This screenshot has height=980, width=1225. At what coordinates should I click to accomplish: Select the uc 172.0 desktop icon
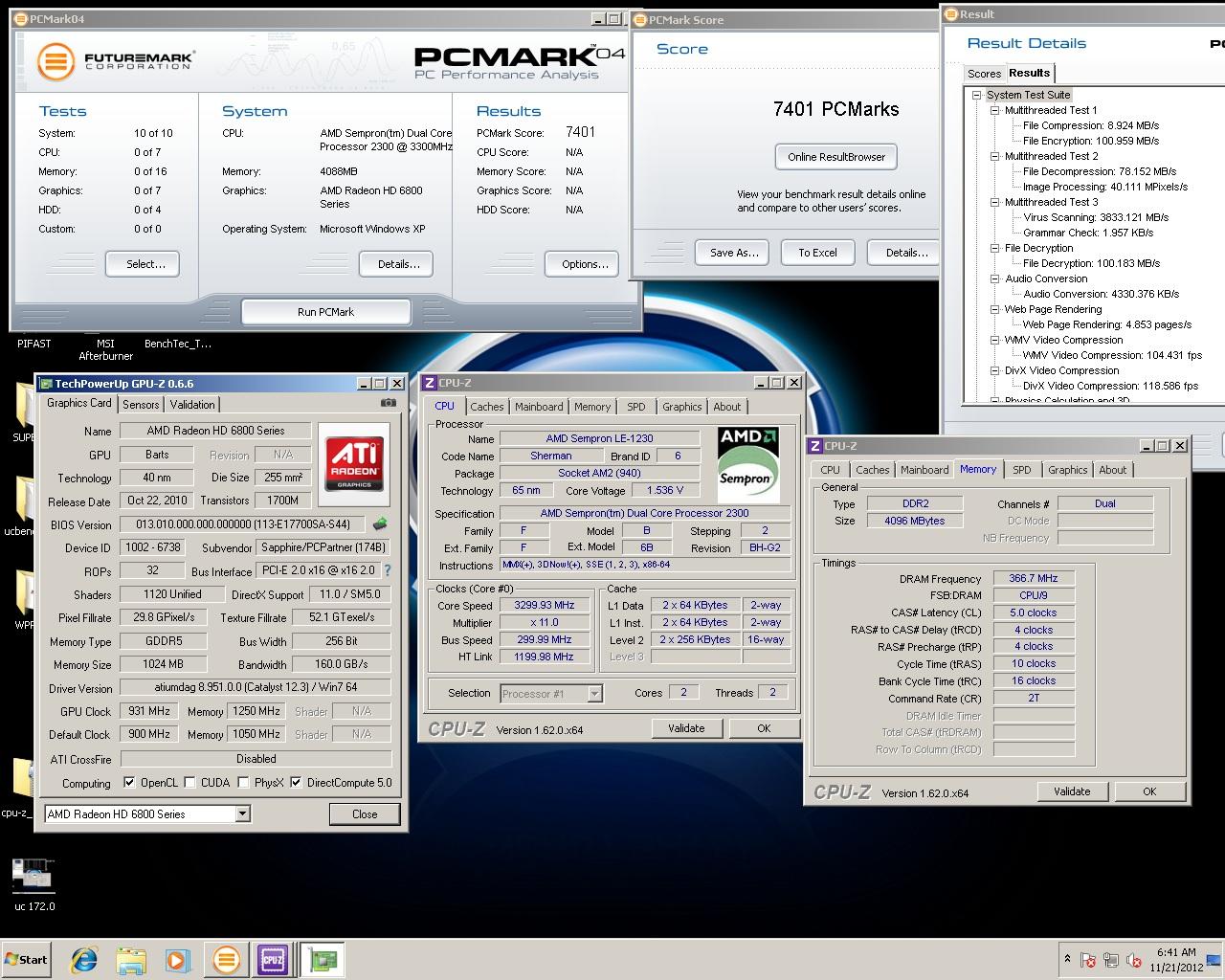33,885
